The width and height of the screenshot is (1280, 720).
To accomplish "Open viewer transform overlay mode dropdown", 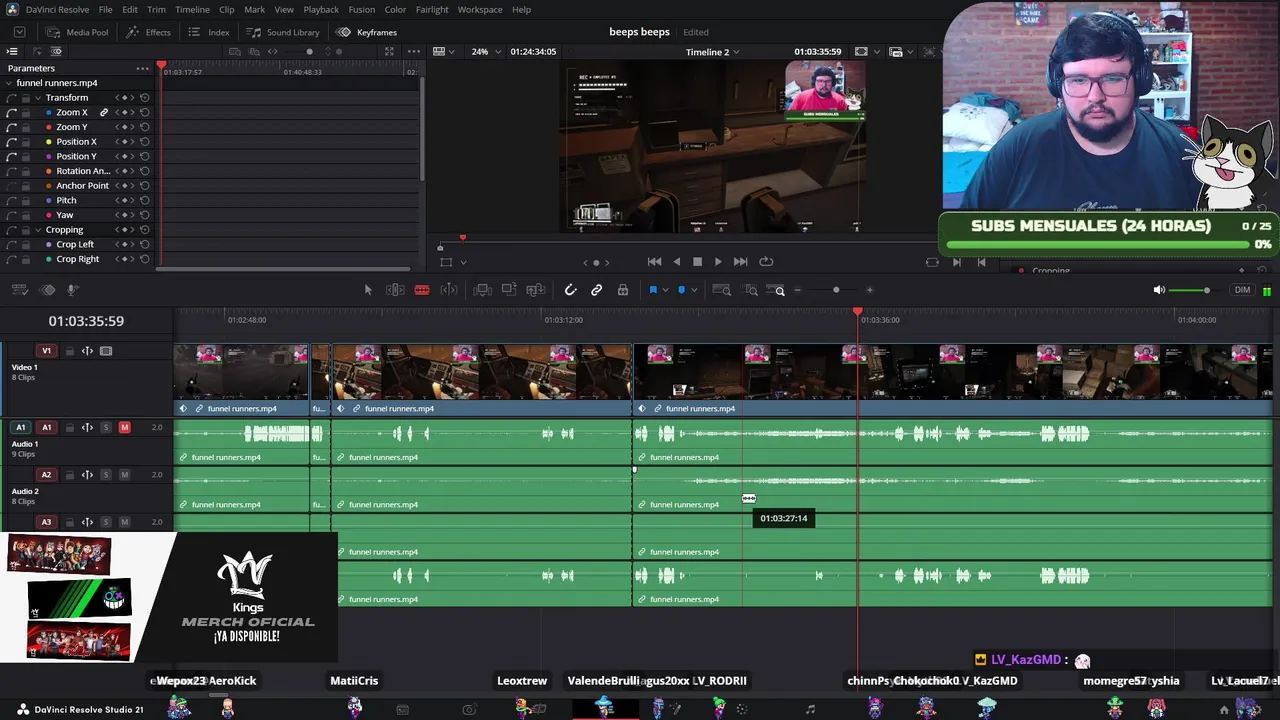I will (x=463, y=262).
